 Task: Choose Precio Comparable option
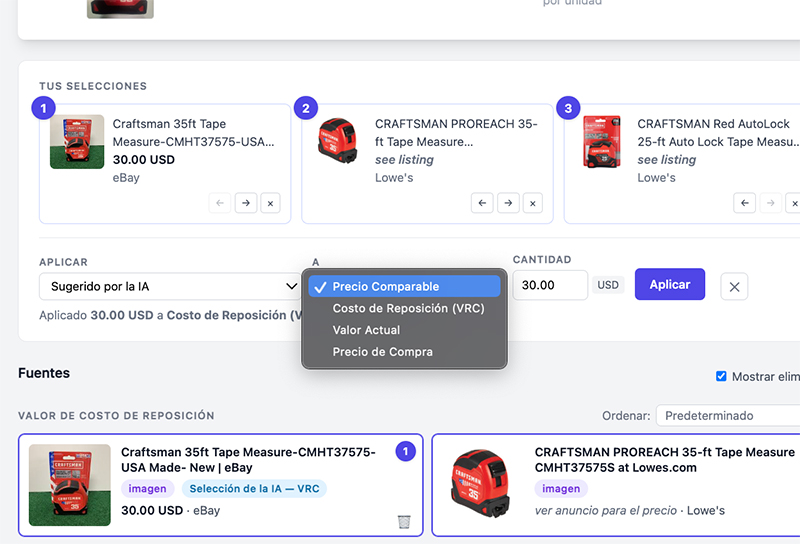404,286
